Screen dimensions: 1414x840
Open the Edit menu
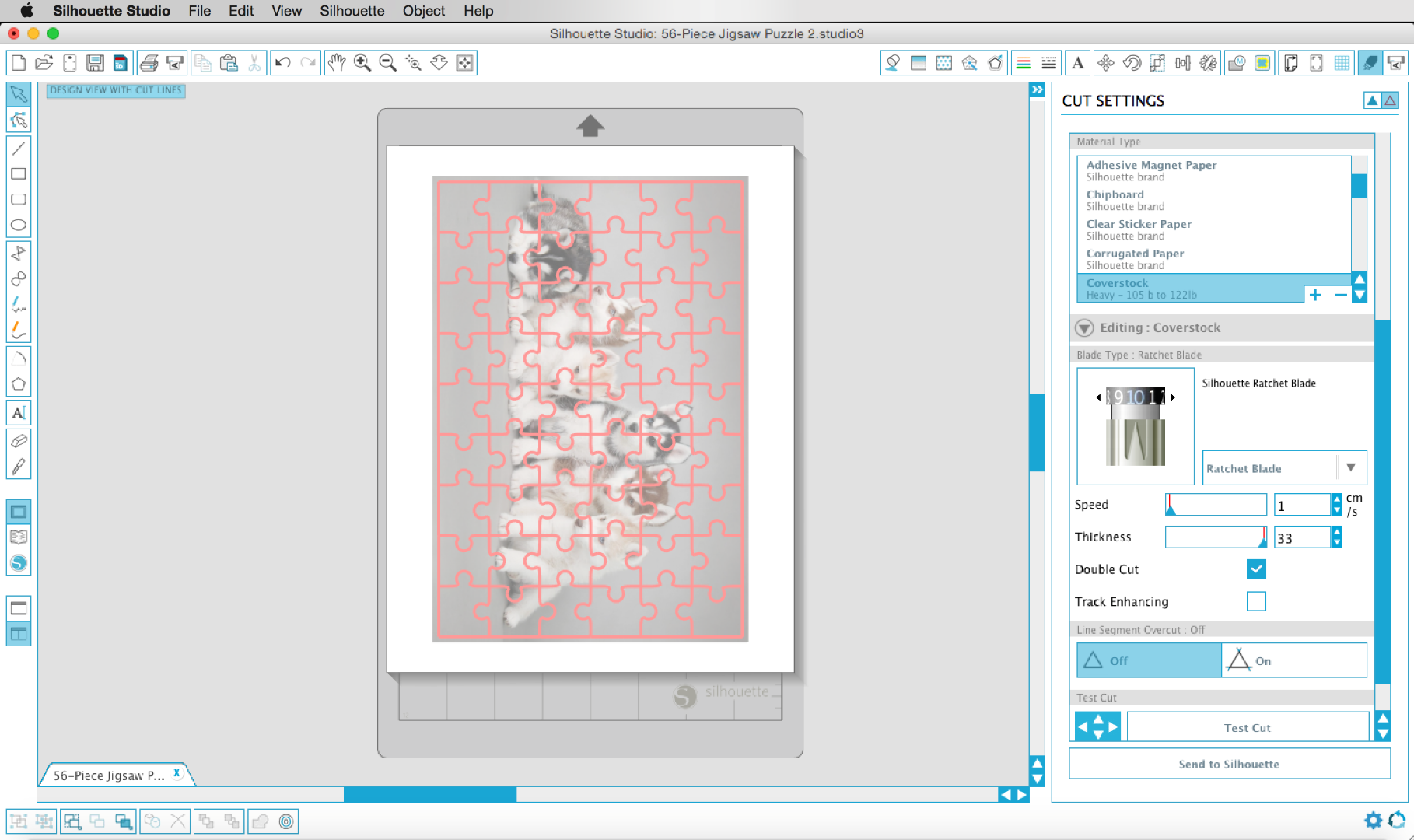(x=241, y=11)
